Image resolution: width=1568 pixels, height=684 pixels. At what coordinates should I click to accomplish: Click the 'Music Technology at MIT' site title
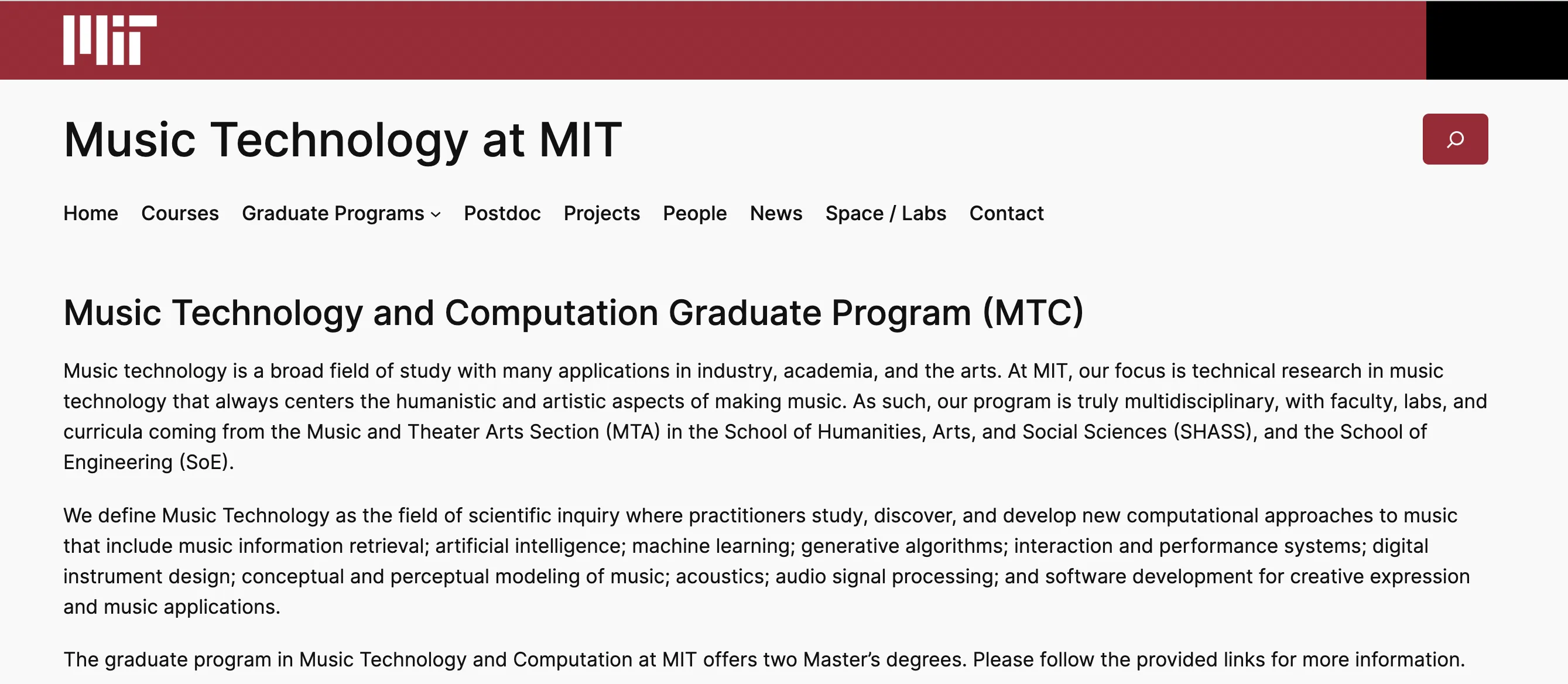(343, 140)
